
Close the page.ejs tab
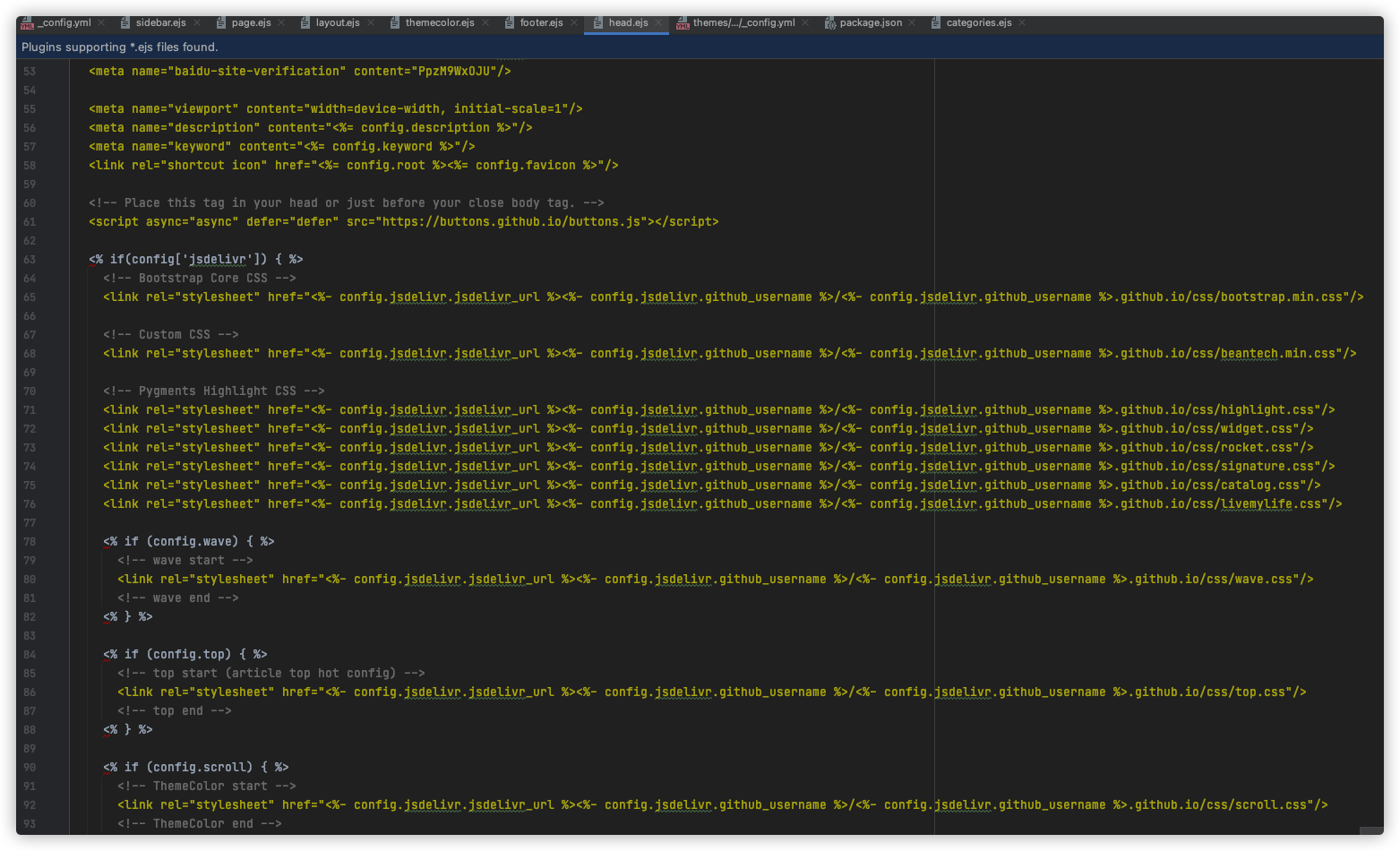point(281,23)
